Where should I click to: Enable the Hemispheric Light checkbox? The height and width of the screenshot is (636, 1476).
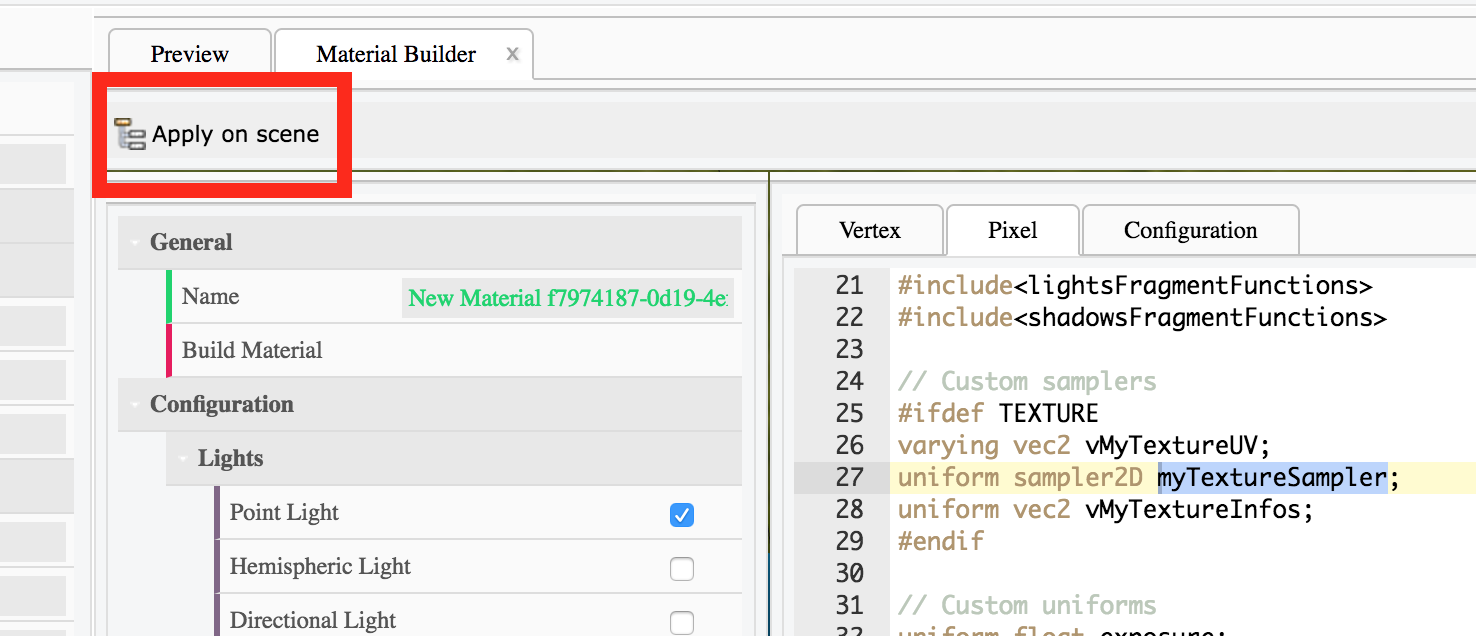(682, 568)
